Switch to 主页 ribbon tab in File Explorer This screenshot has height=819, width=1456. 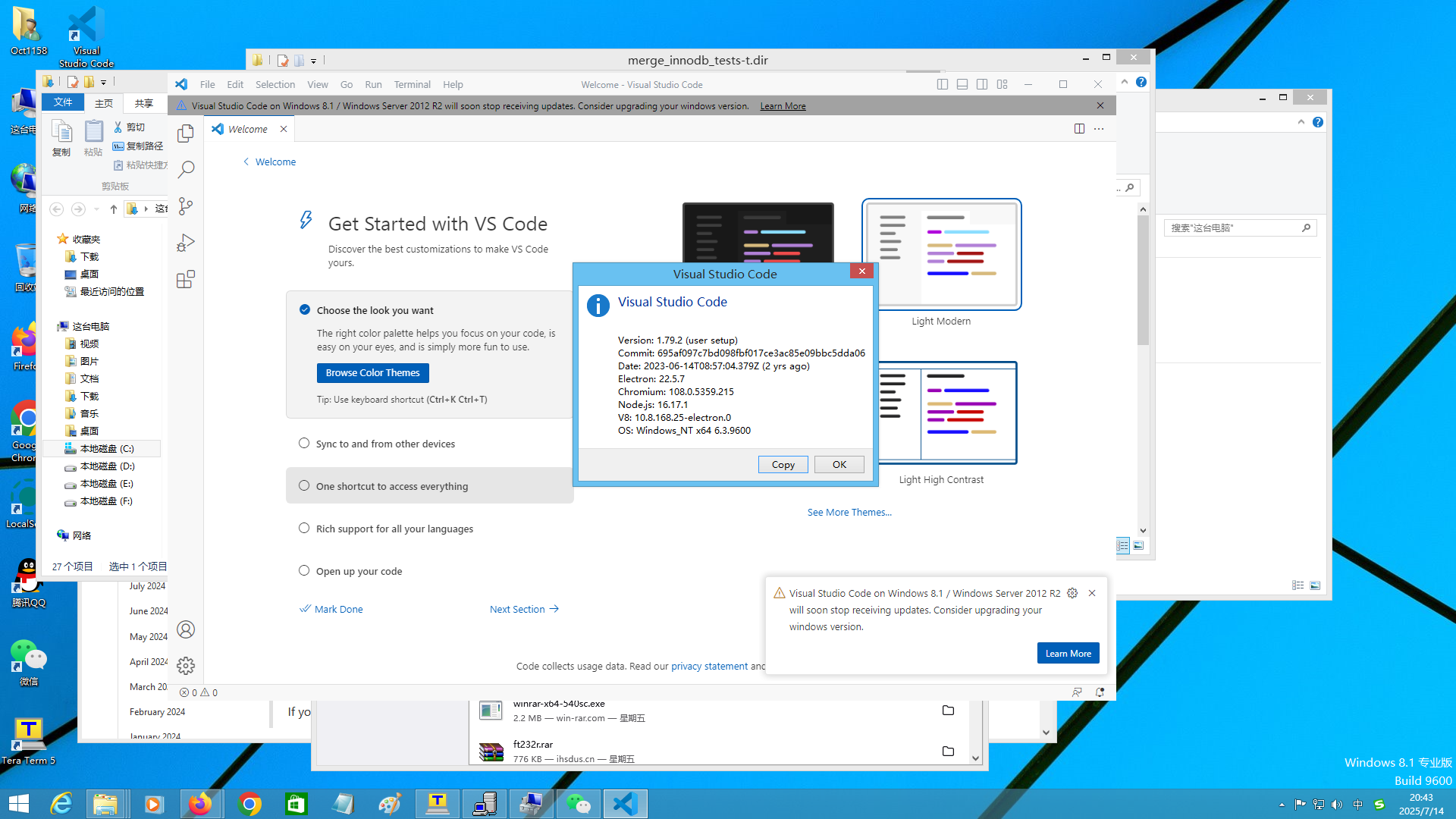click(104, 103)
